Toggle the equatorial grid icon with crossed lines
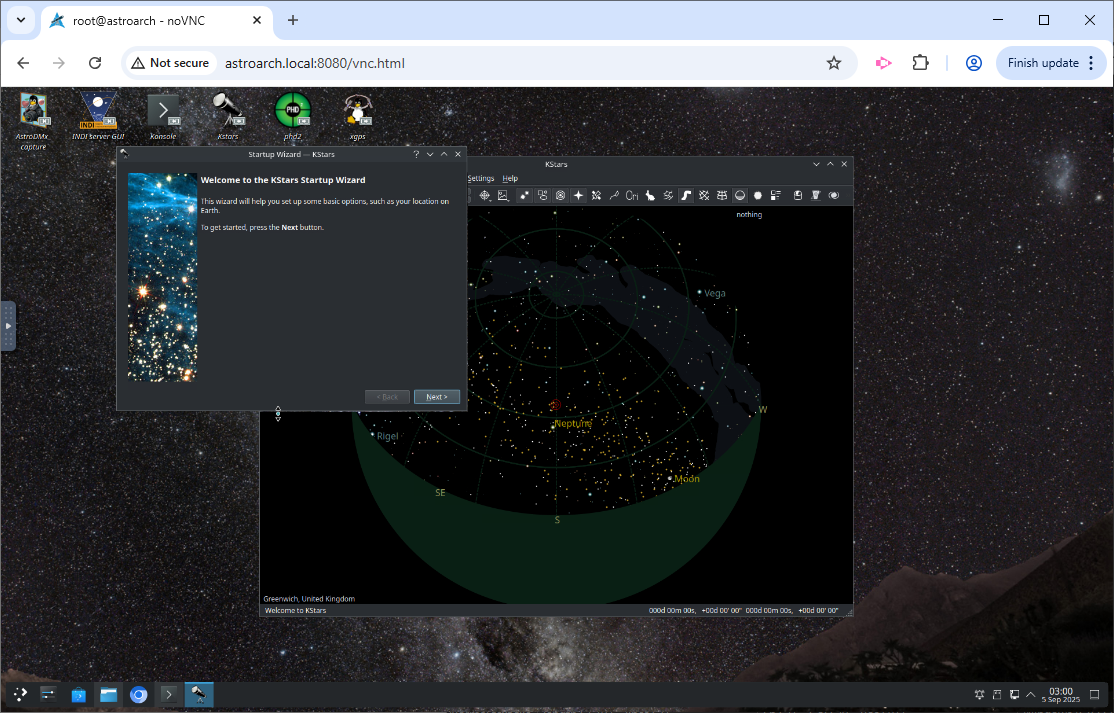The width and height of the screenshot is (1114, 713). tap(704, 195)
